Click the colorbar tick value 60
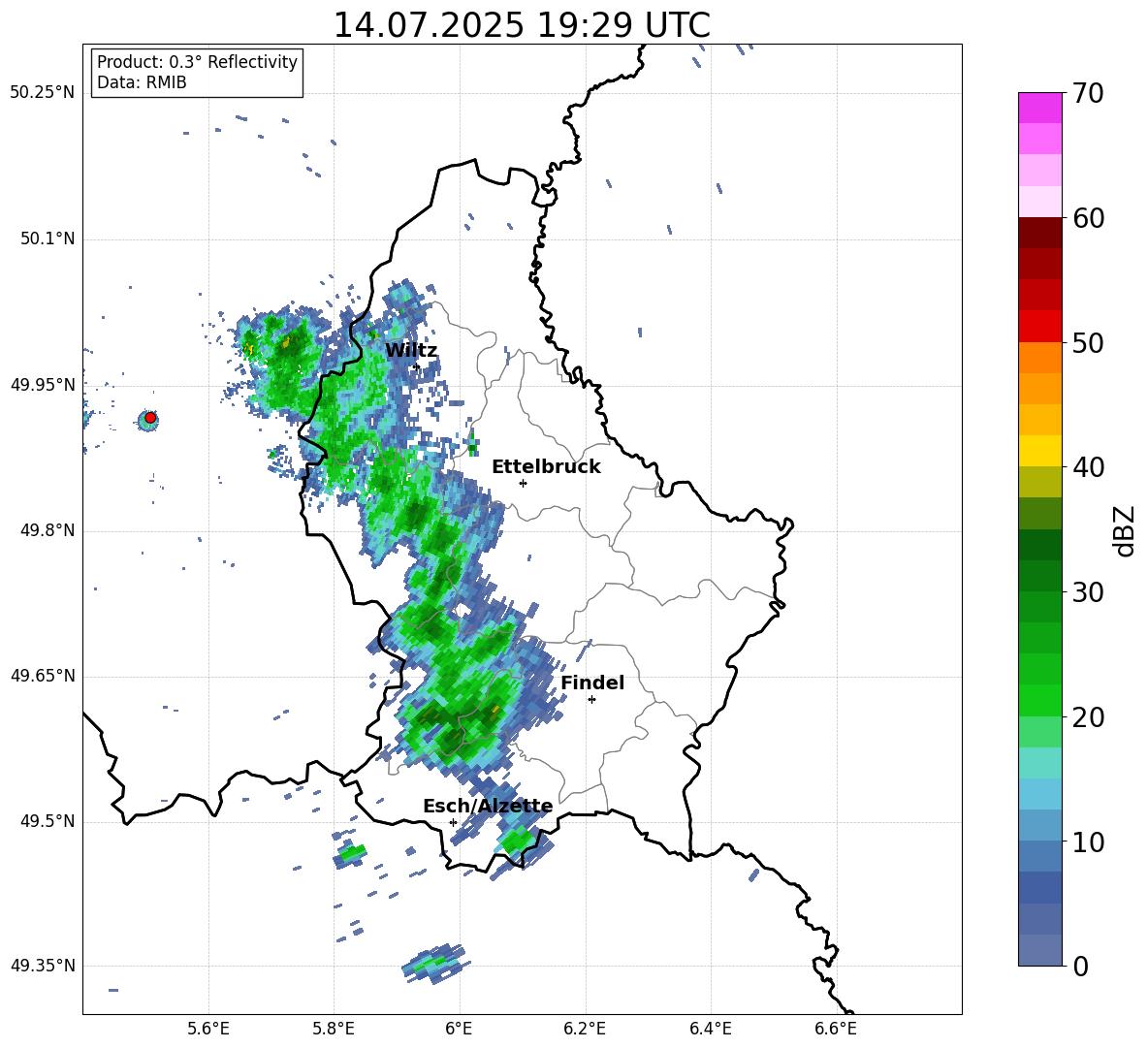Viewport: 1148px width, 1048px height. 1088,218
